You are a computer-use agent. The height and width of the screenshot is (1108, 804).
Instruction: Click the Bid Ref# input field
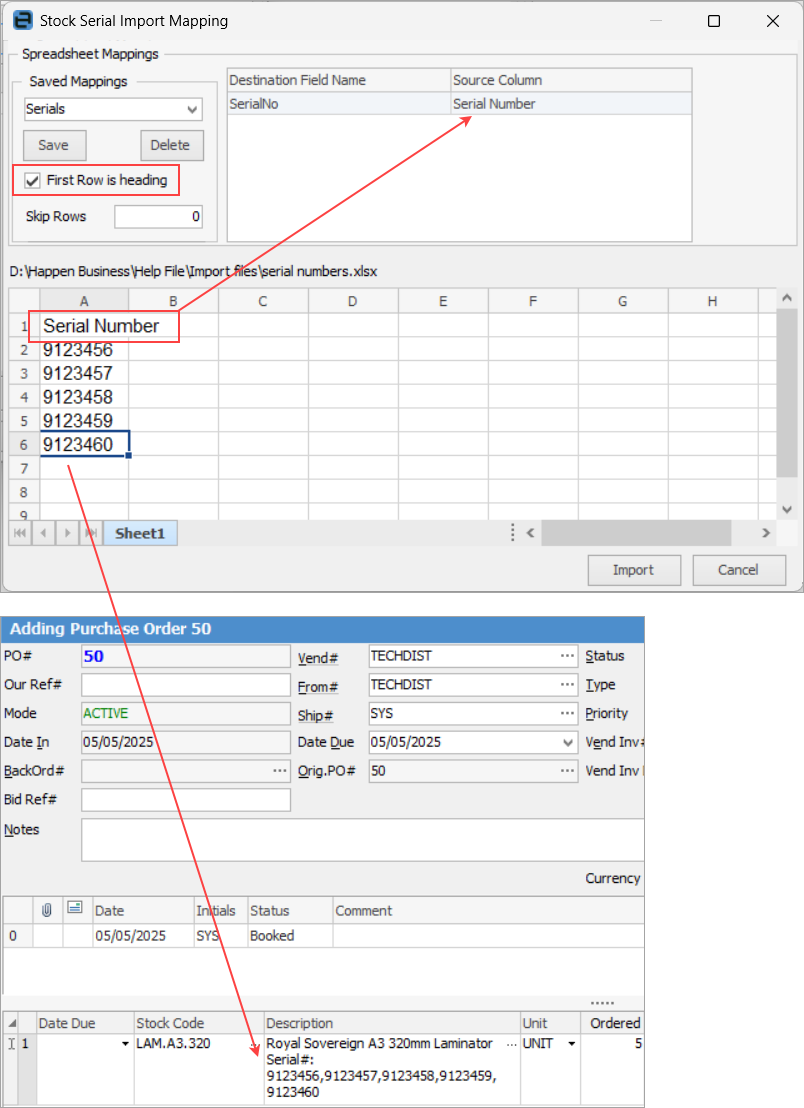(186, 800)
